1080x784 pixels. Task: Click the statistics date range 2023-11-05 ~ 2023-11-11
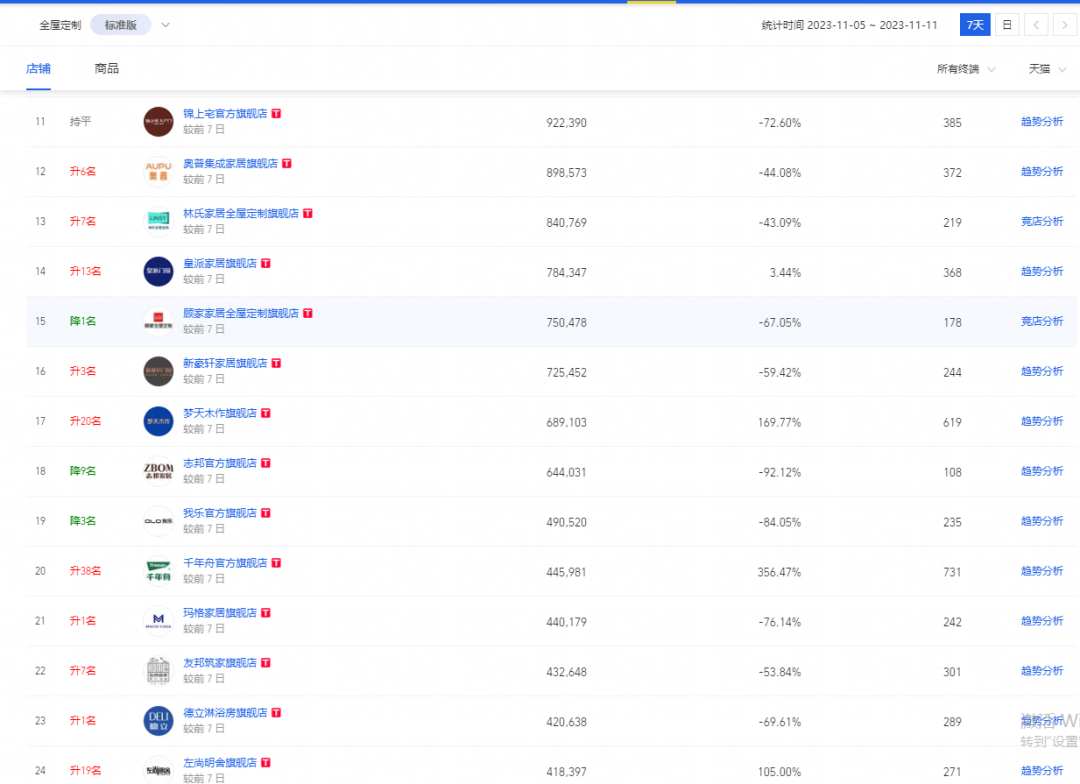872,25
